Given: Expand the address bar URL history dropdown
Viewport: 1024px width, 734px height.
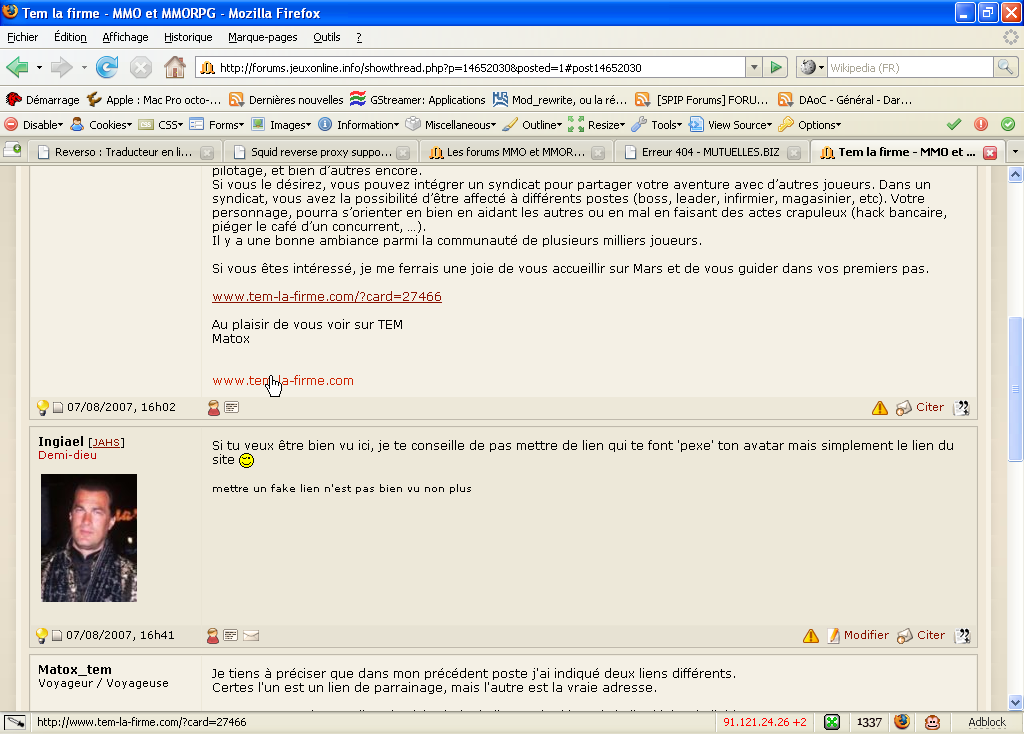Looking at the screenshot, I should click(754, 67).
